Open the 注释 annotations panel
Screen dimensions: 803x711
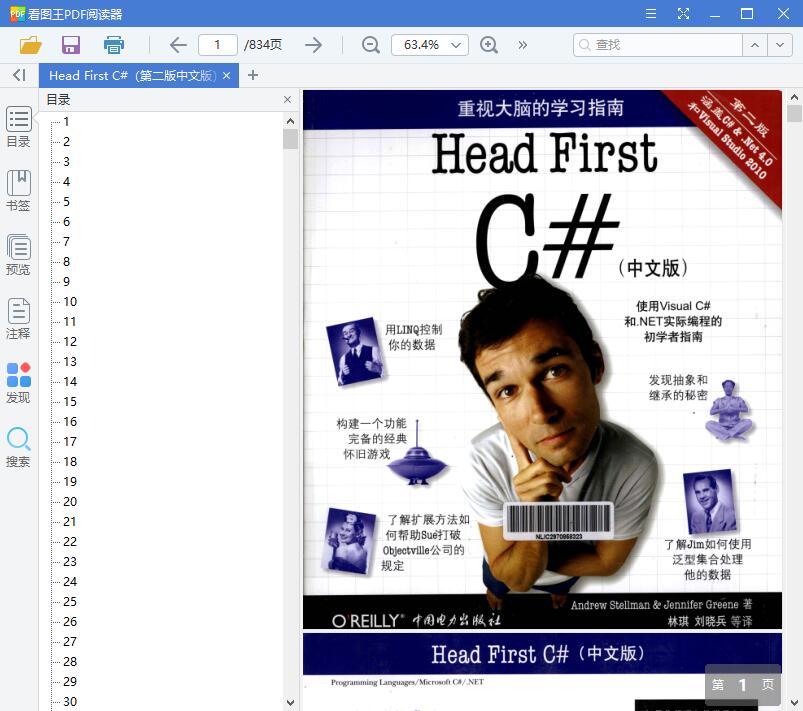pyautogui.click(x=18, y=316)
